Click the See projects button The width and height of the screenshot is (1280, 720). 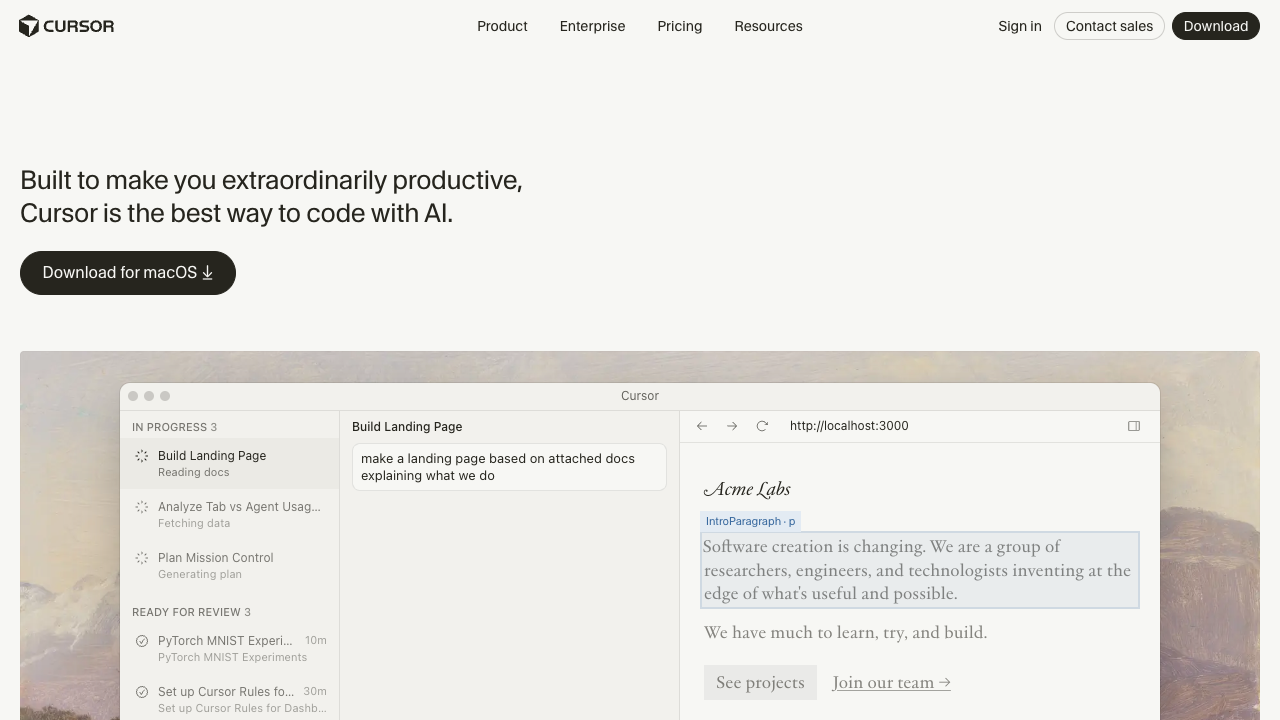point(760,682)
